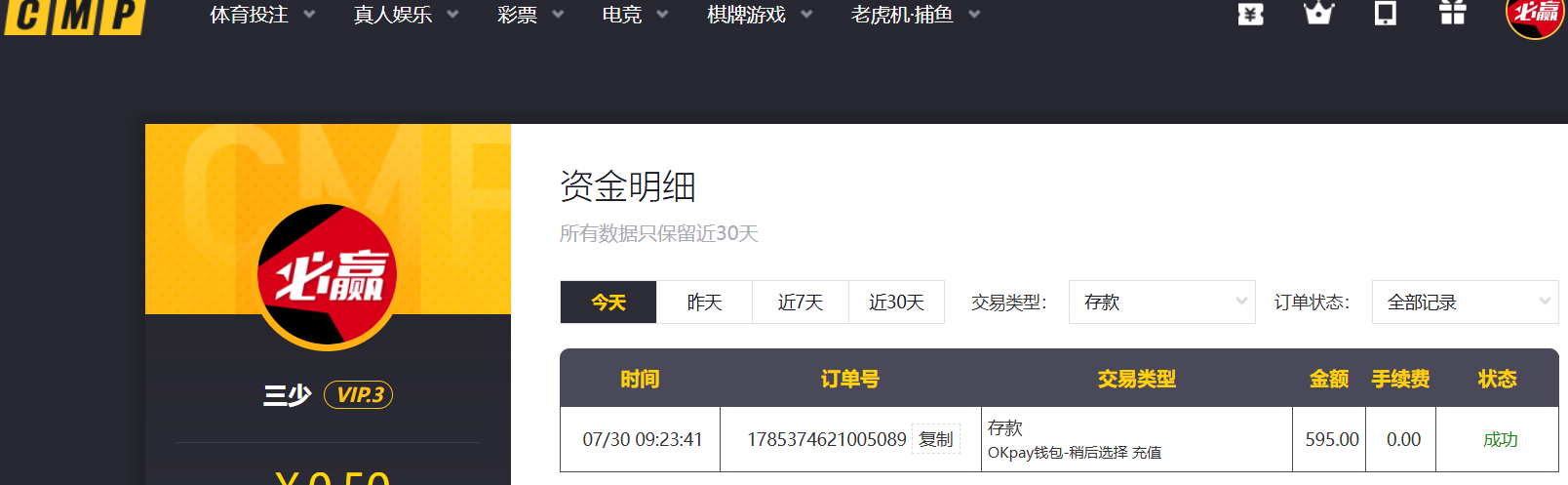Open the yen coupon icon in header

[1250, 14]
